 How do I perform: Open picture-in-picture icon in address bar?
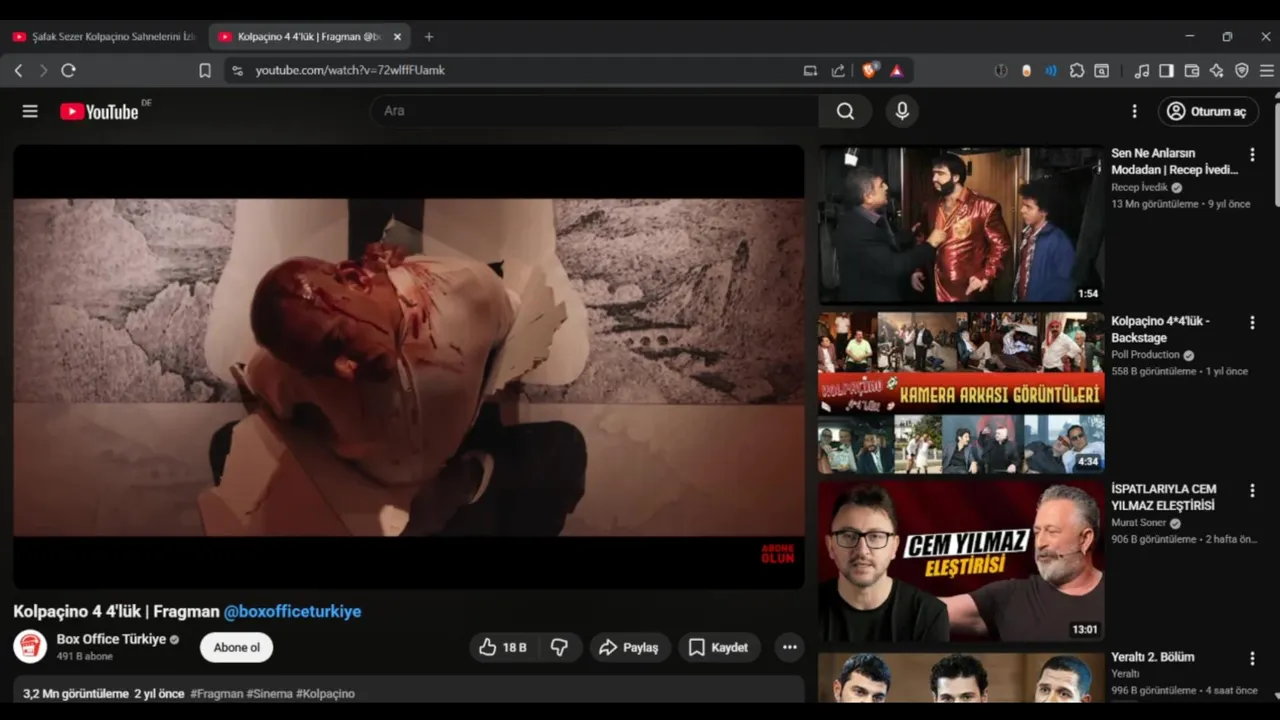click(x=810, y=70)
